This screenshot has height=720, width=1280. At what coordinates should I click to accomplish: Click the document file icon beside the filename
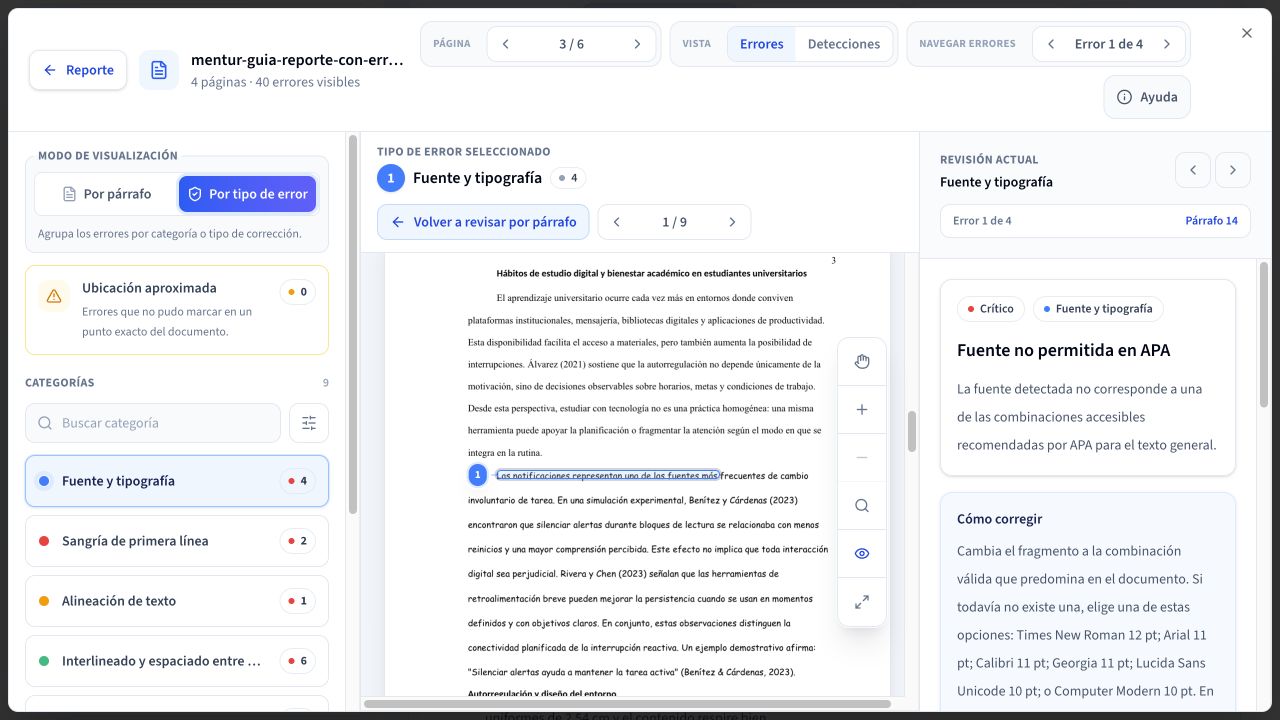[159, 70]
